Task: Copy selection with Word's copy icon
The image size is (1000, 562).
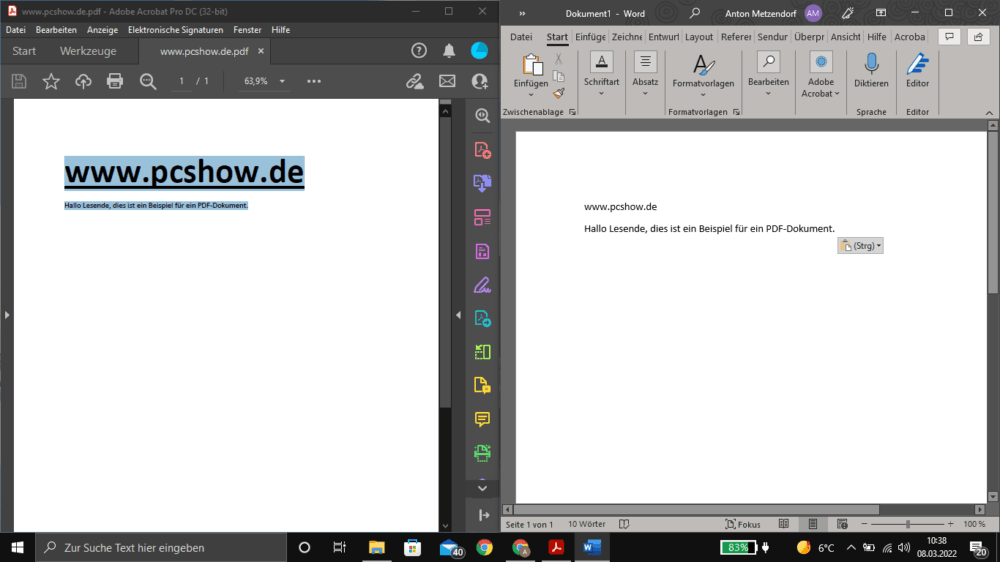Action: point(559,77)
